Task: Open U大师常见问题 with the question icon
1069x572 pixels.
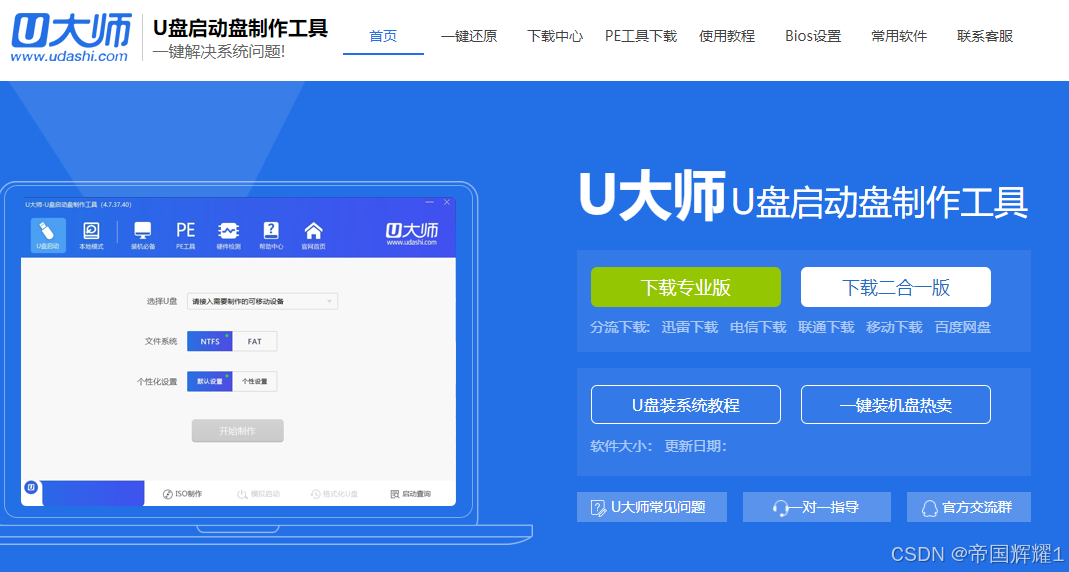Action: tap(652, 507)
